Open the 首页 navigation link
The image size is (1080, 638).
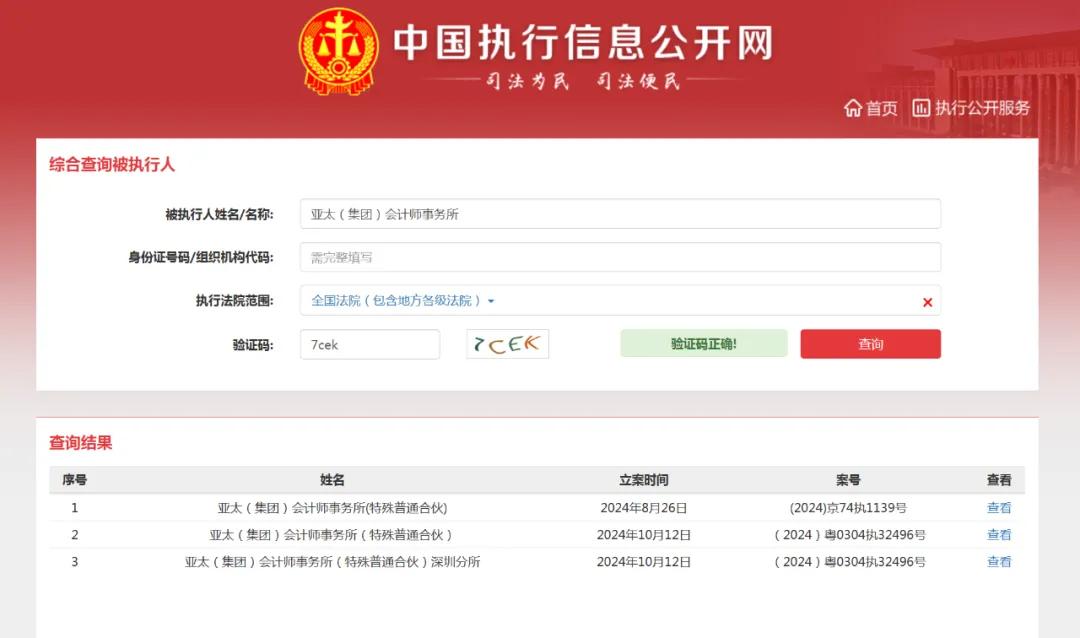click(881, 108)
